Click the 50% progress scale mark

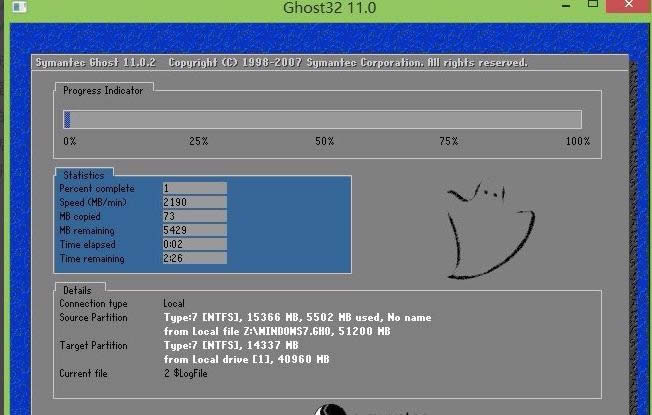point(325,141)
